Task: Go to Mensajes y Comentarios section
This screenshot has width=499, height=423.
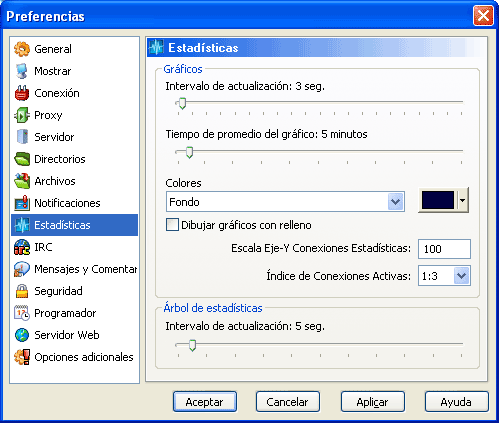Action: [x=75, y=269]
